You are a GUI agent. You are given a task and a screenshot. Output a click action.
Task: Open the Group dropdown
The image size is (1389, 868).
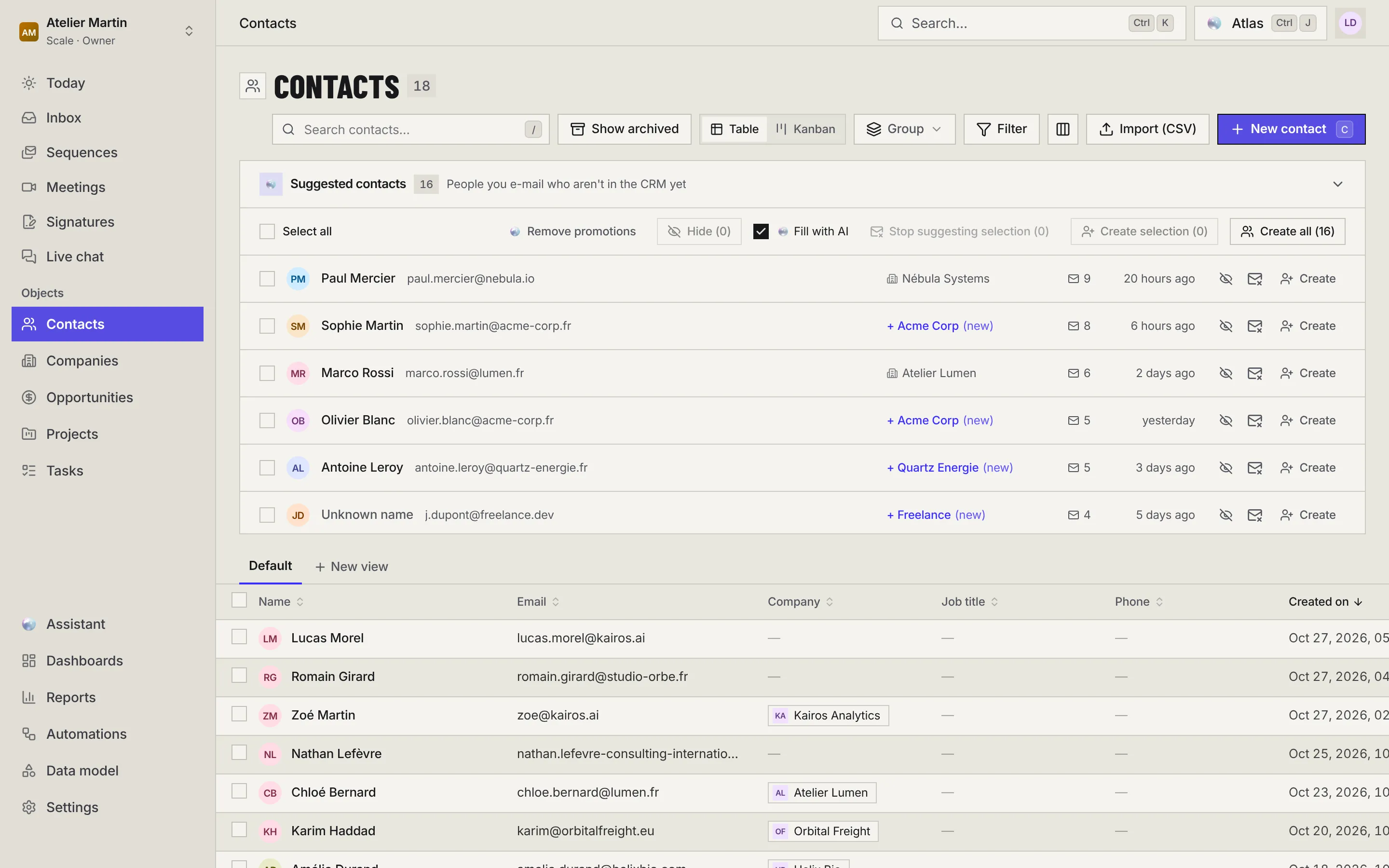(x=904, y=129)
